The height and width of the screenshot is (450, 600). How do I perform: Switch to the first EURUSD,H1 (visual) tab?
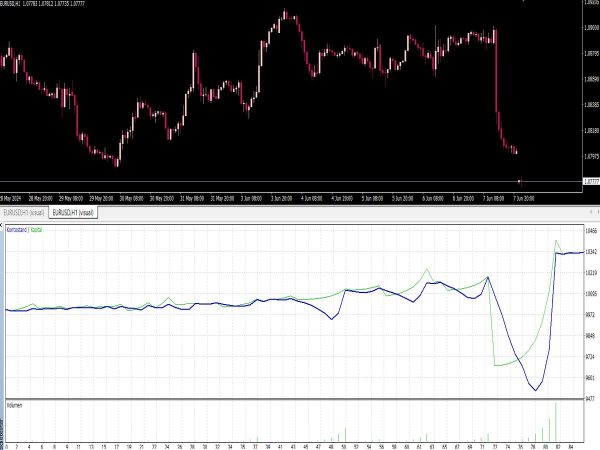point(24,213)
